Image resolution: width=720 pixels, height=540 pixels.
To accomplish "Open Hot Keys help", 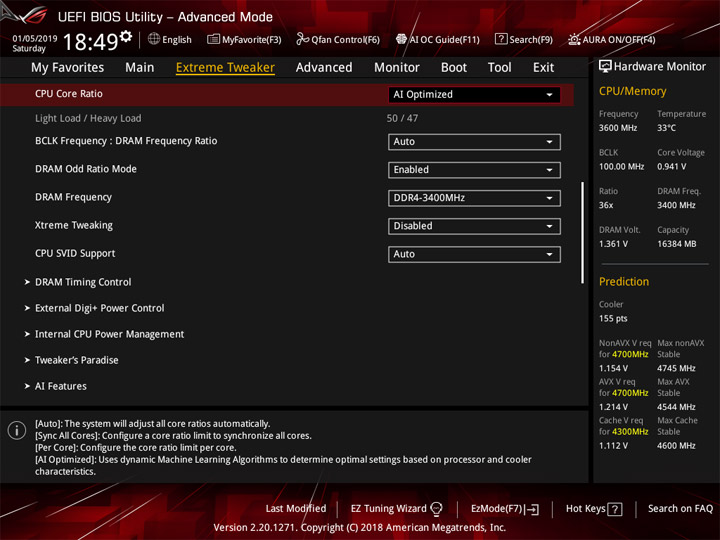I will pos(594,509).
